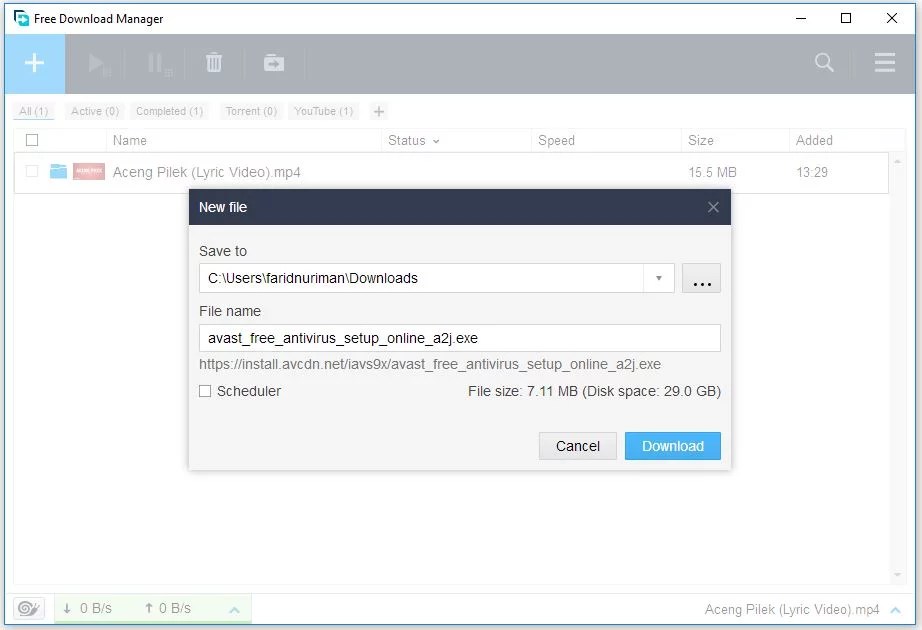Click the 15.5 MB size value

[712, 172]
